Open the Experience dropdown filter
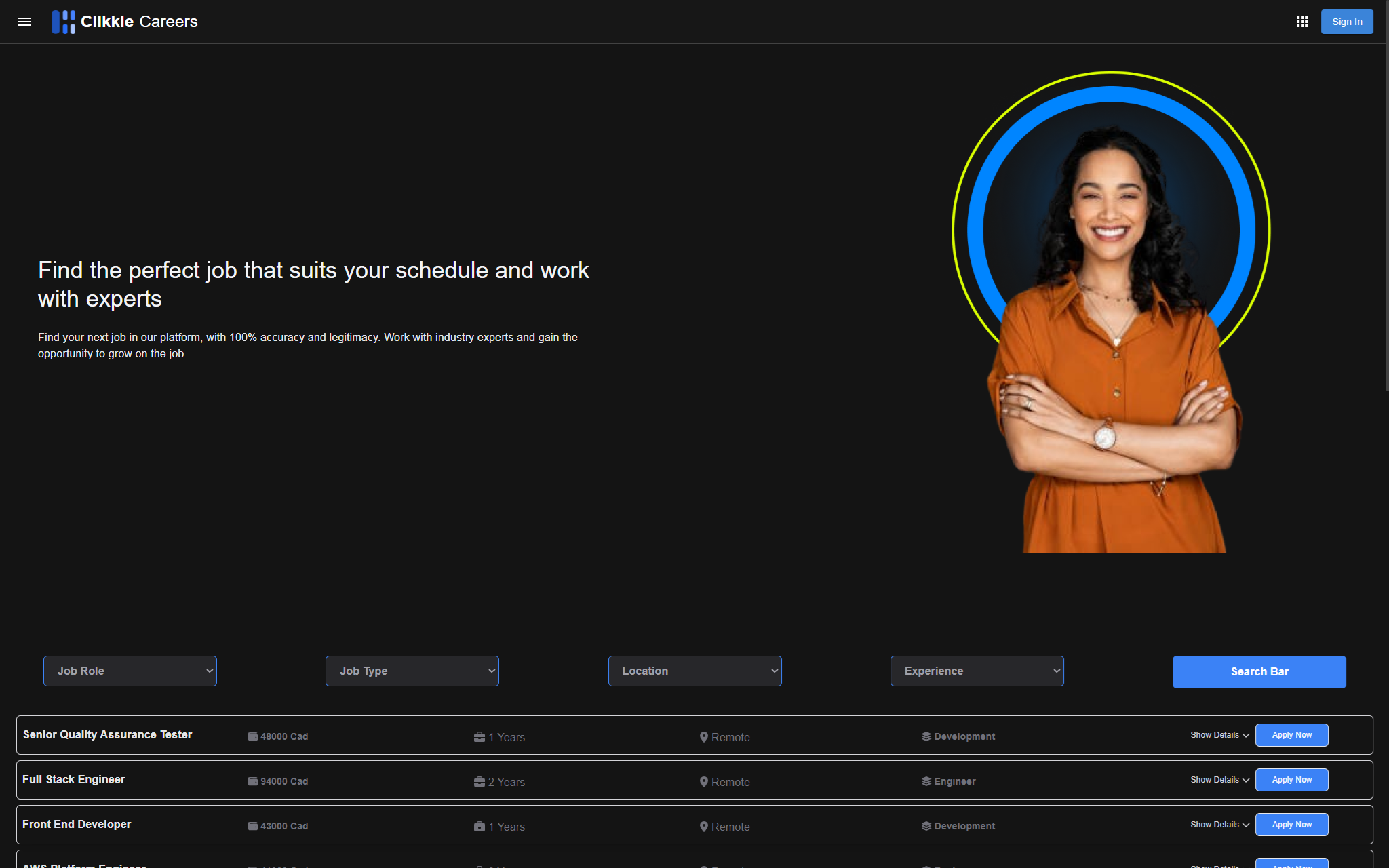 [977, 671]
